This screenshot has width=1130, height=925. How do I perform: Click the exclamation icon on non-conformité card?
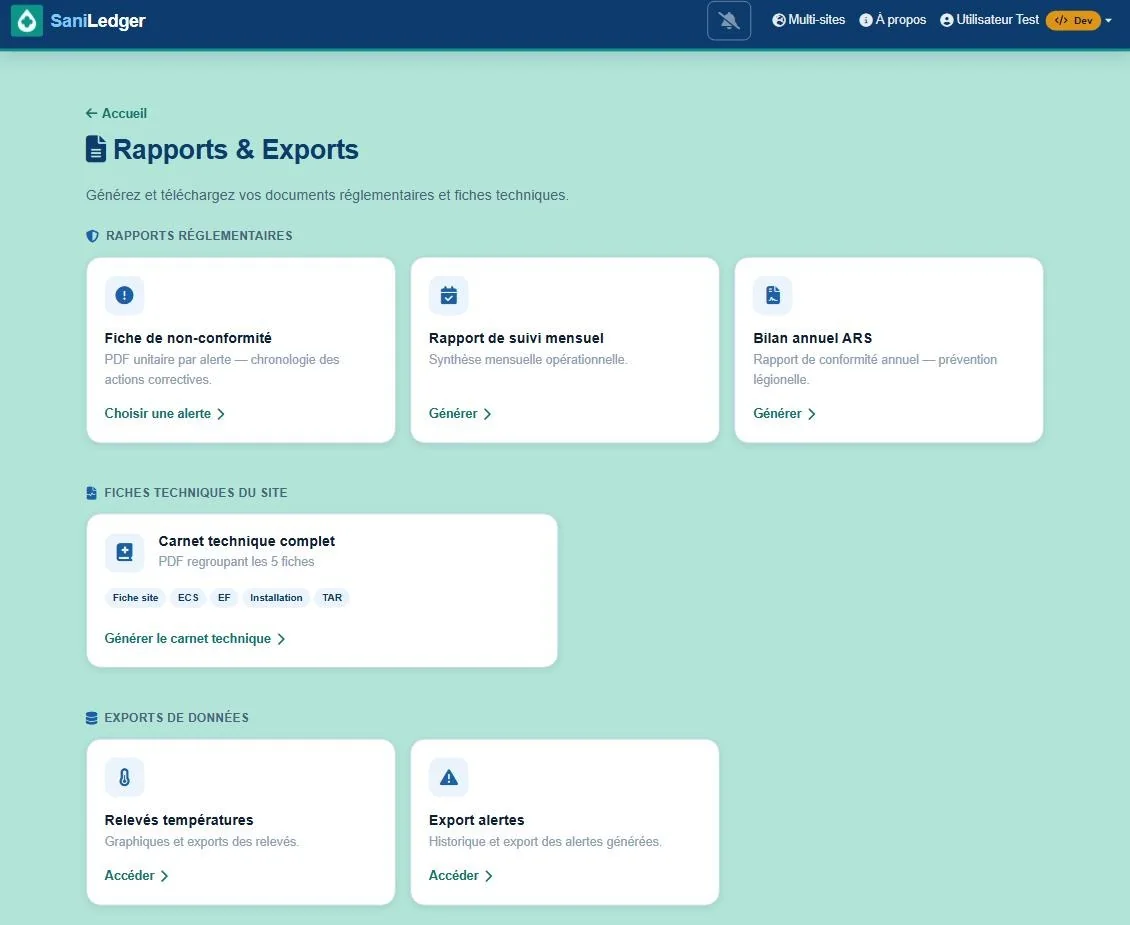[x=124, y=295]
